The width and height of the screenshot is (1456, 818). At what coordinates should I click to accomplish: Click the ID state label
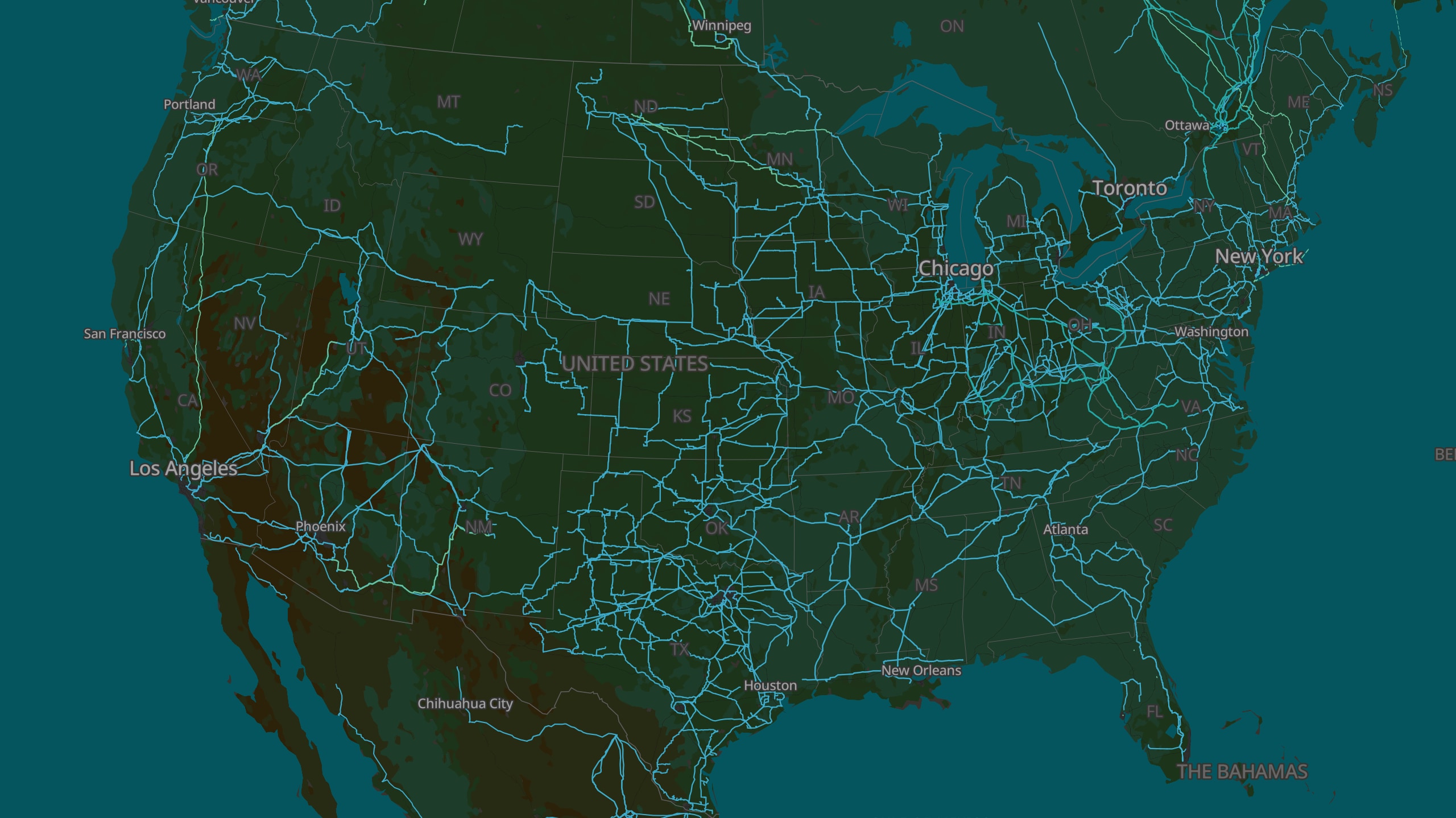pos(332,205)
